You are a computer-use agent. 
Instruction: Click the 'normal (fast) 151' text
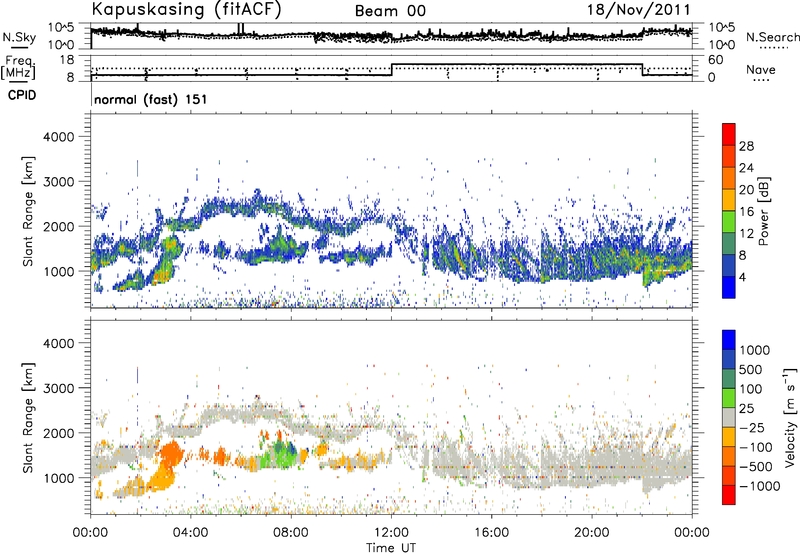(x=151, y=99)
